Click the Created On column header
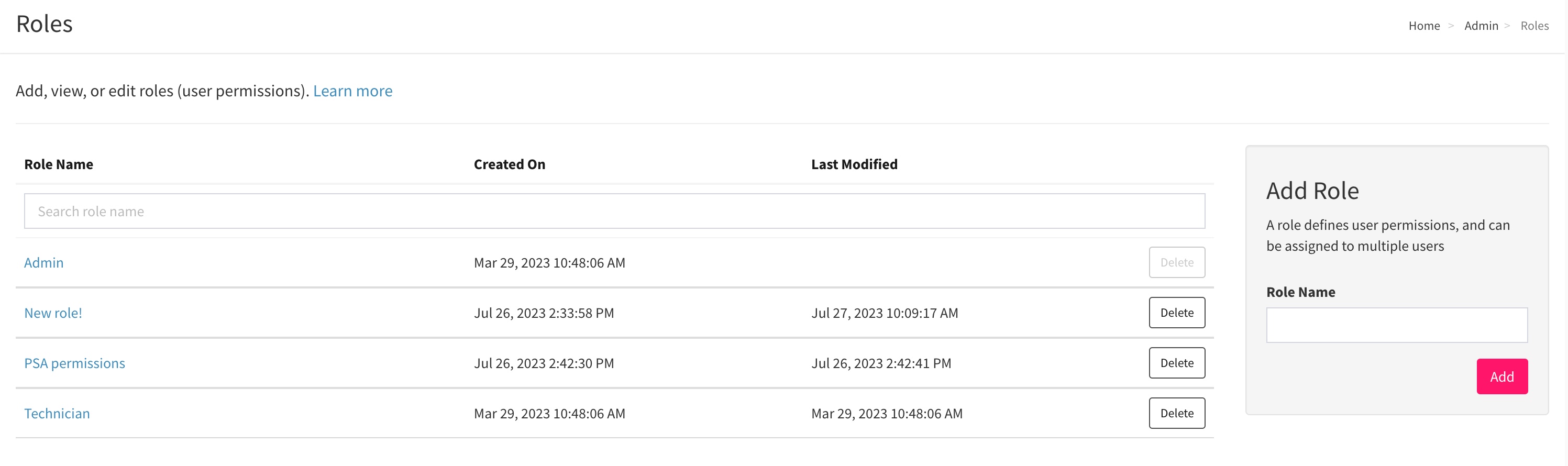The height and width of the screenshot is (466, 1568). (x=509, y=164)
